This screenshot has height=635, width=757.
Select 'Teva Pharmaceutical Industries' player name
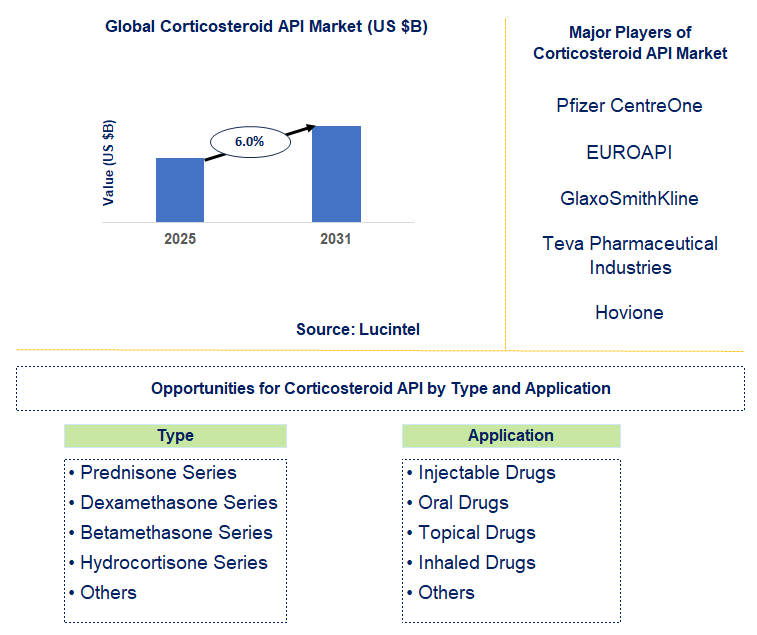[630, 255]
